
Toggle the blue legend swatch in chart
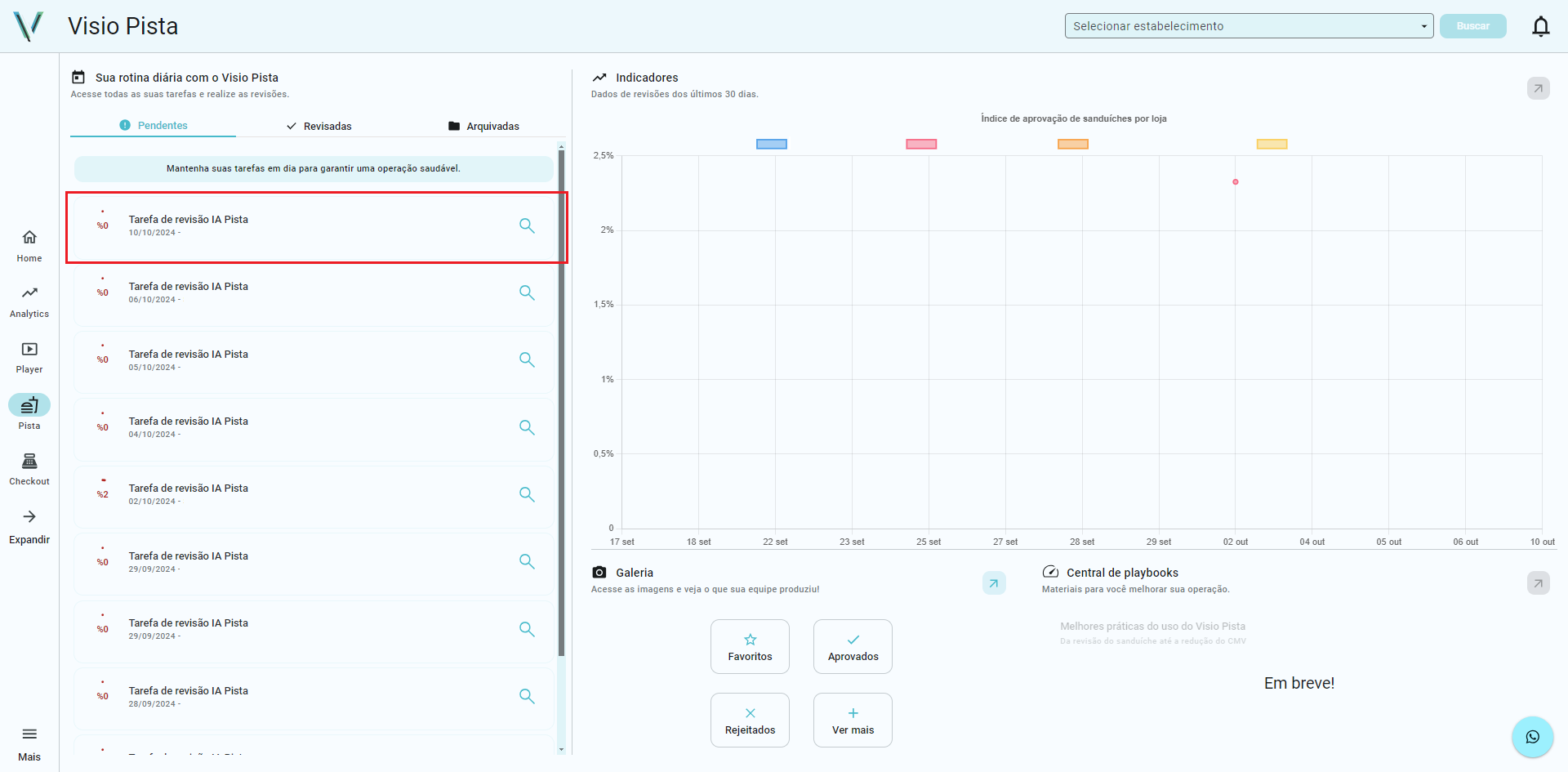click(772, 145)
